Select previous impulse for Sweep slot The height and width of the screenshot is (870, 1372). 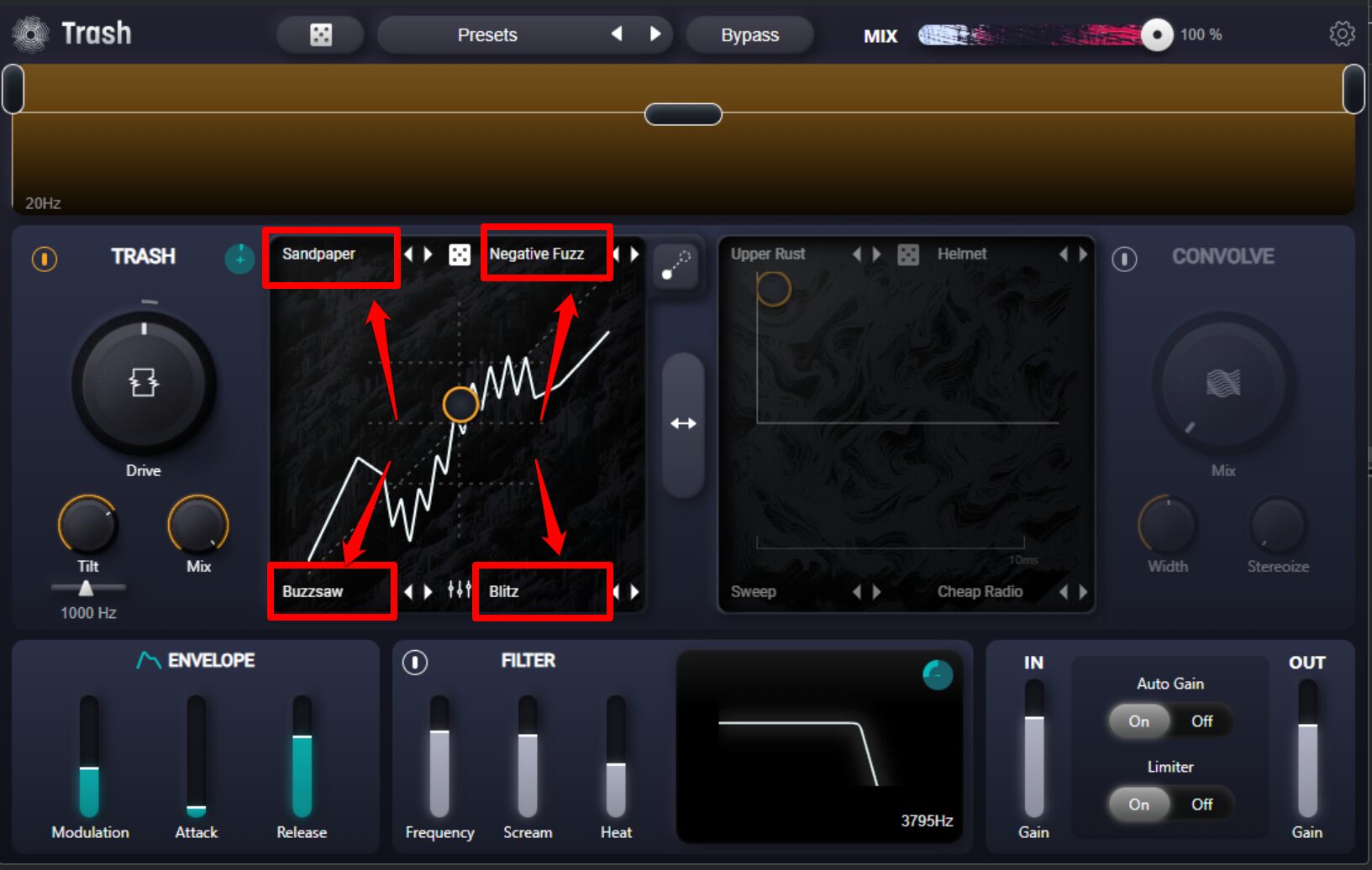[x=857, y=591]
